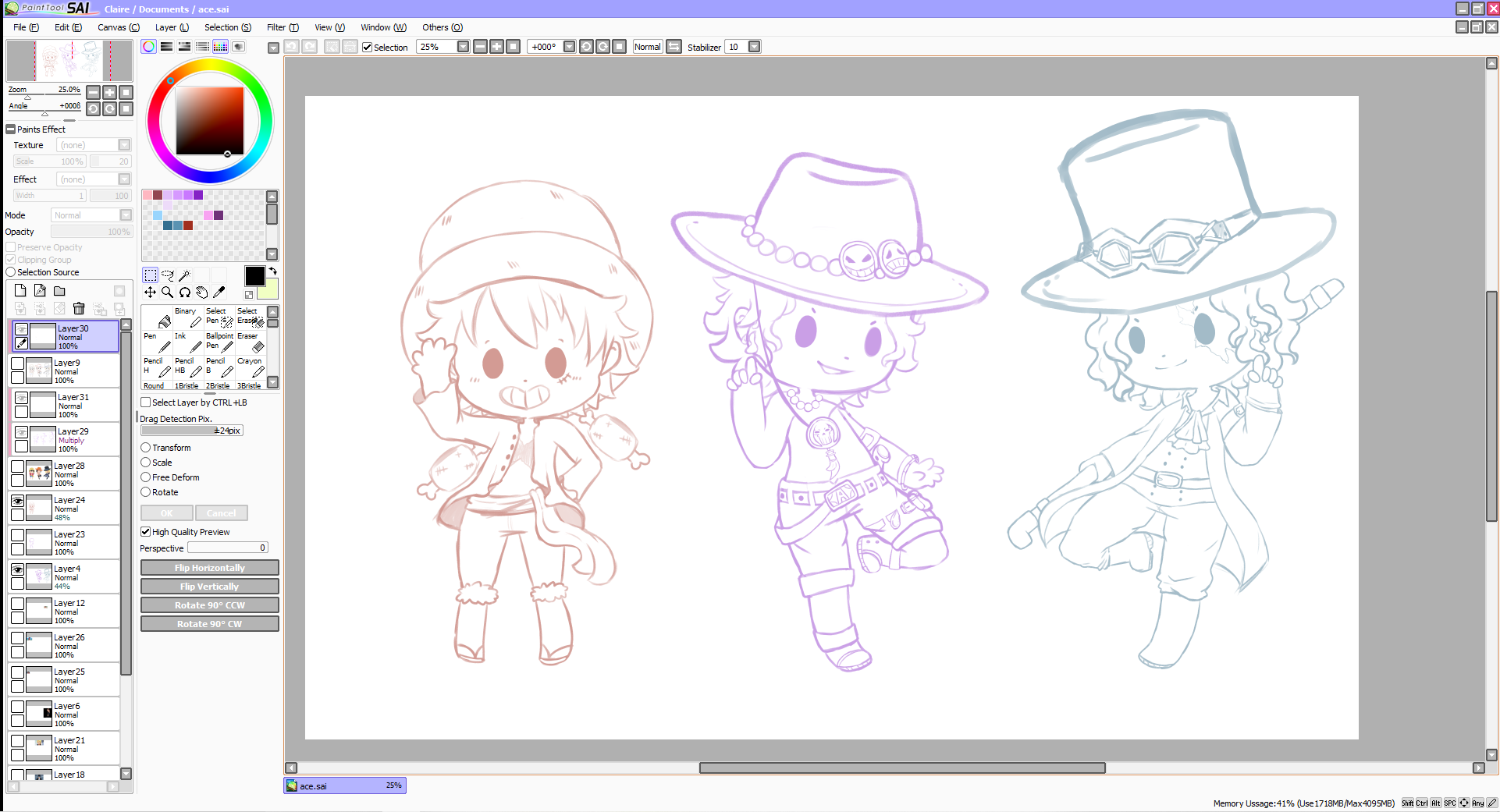Toggle the RGB slider panel icon
The width and height of the screenshot is (1500, 812).
point(166,47)
